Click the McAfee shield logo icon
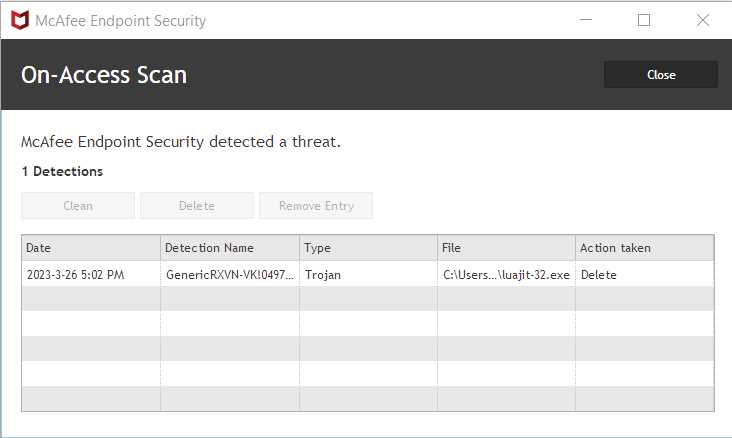Screen dimensions: 732x438 (x=20, y=20)
